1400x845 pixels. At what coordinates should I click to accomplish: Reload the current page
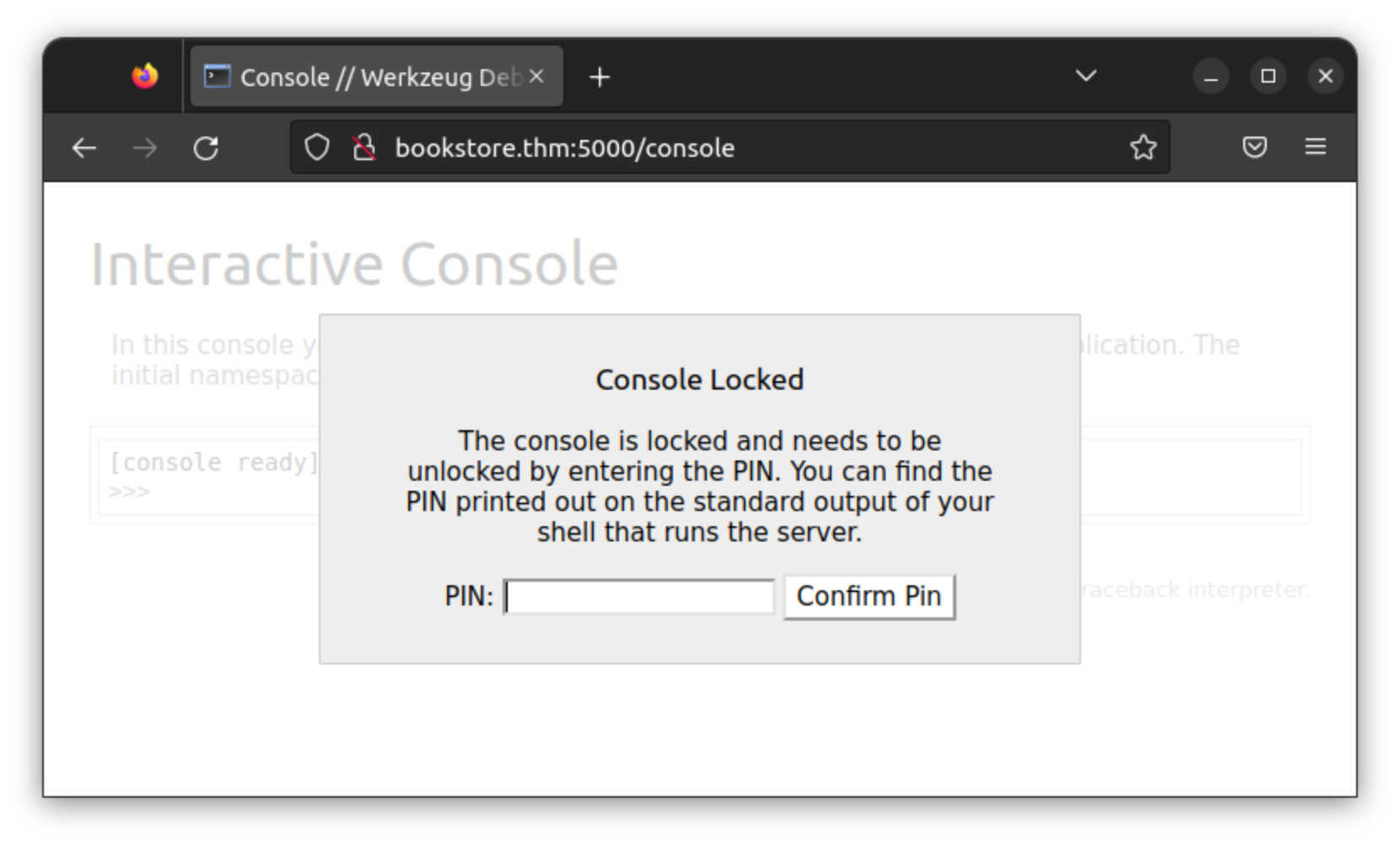tap(206, 148)
